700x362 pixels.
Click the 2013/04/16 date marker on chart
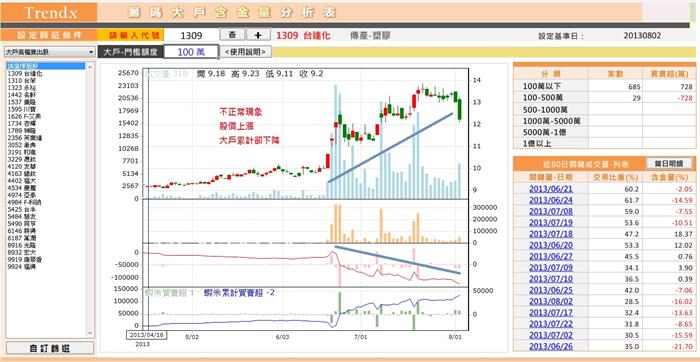146,335
